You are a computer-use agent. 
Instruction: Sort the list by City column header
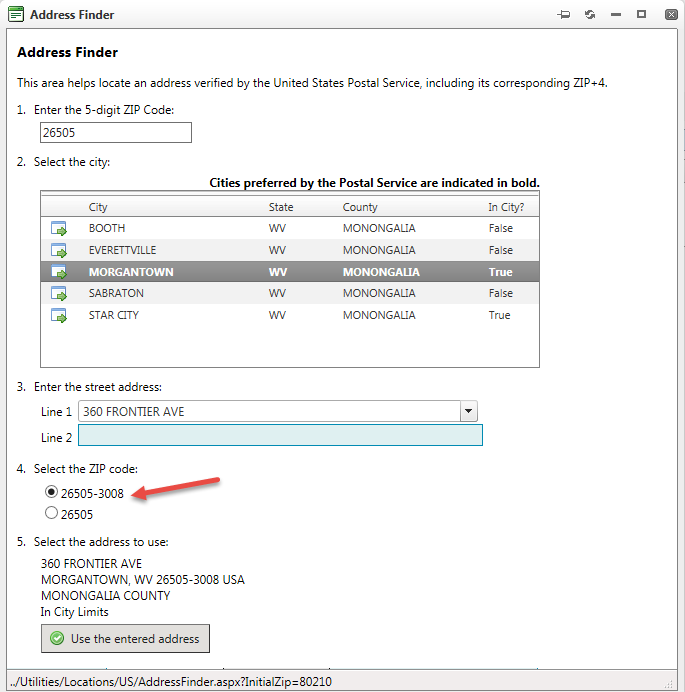(98, 207)
